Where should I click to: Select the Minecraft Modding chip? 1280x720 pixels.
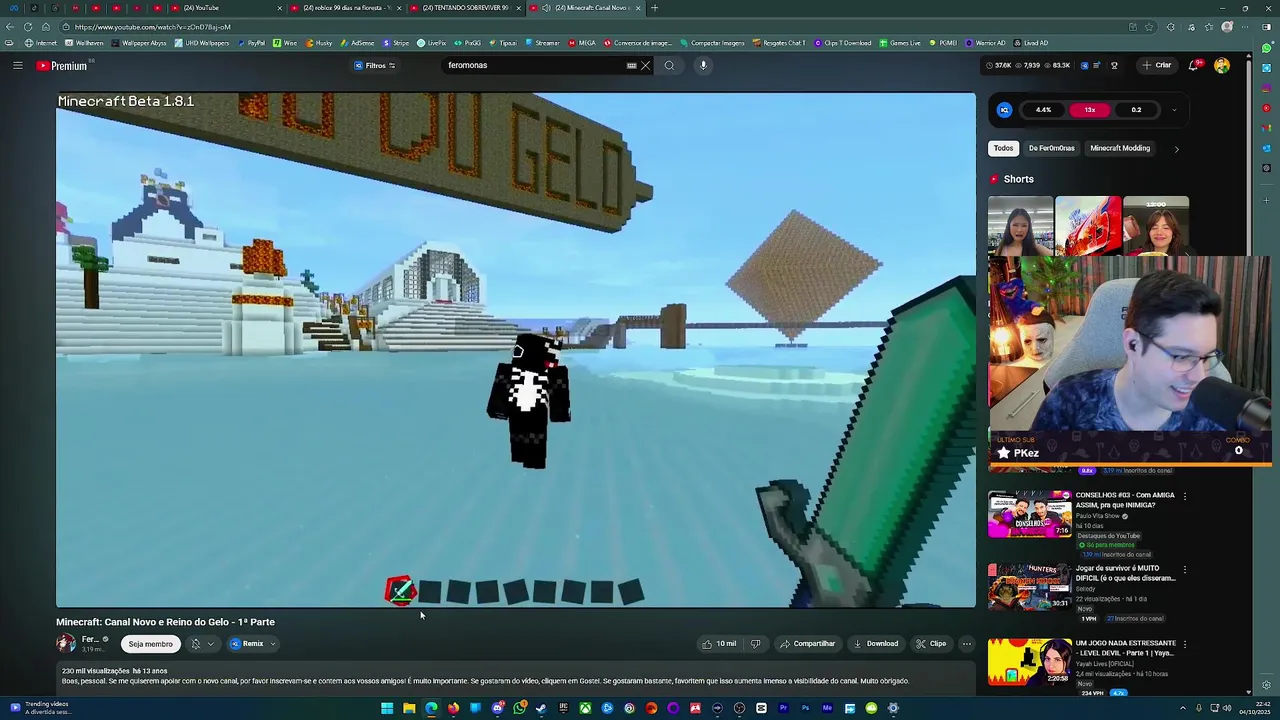(x=1120, y=148)
